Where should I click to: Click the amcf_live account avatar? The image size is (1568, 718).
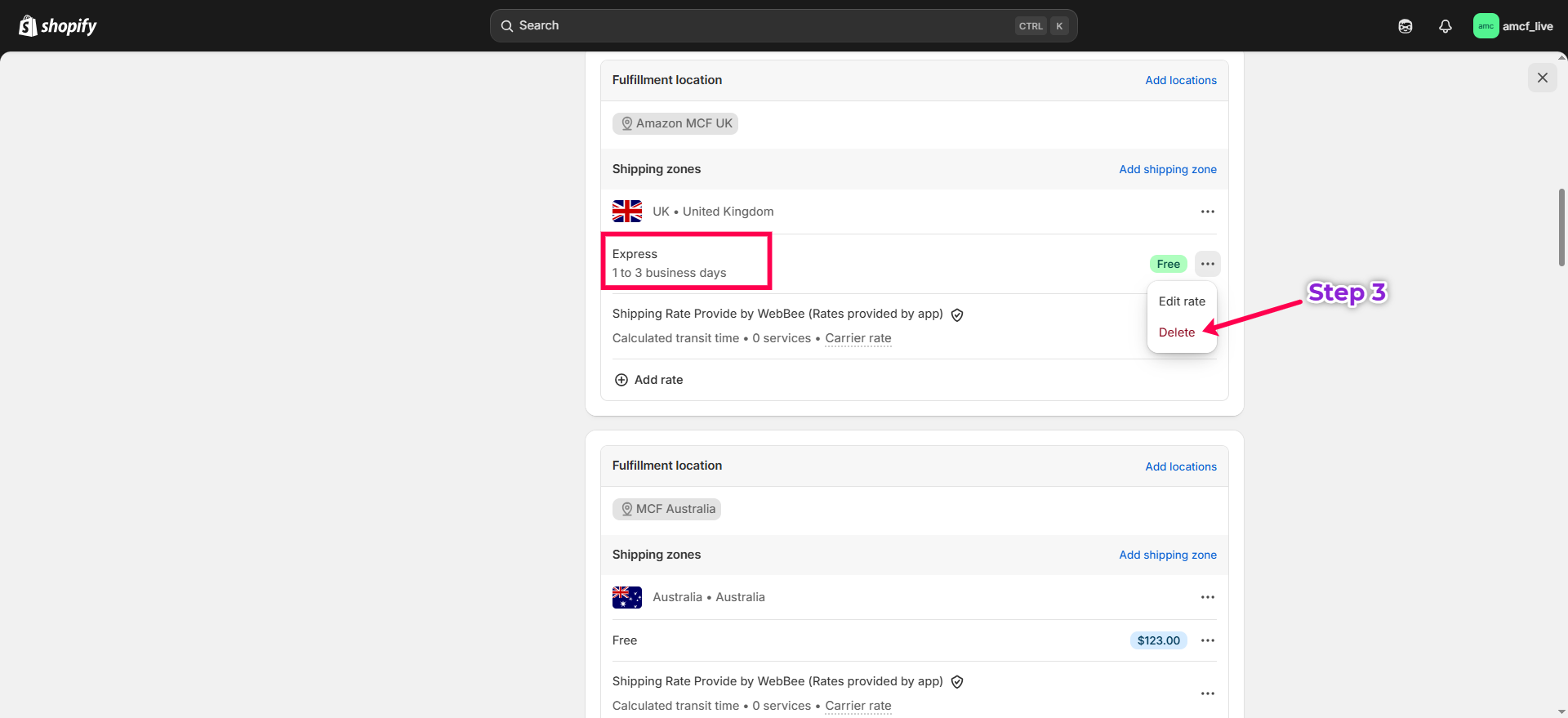coord(1486,26)
